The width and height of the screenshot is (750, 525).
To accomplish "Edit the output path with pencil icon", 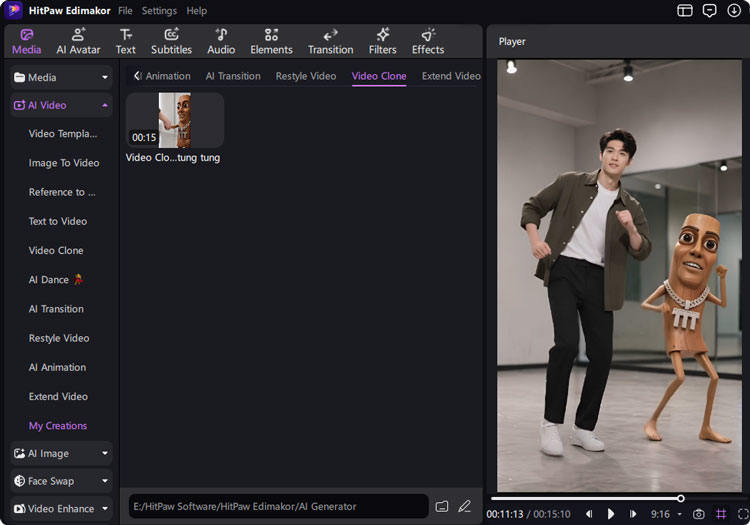I will [x=464, y=506].
